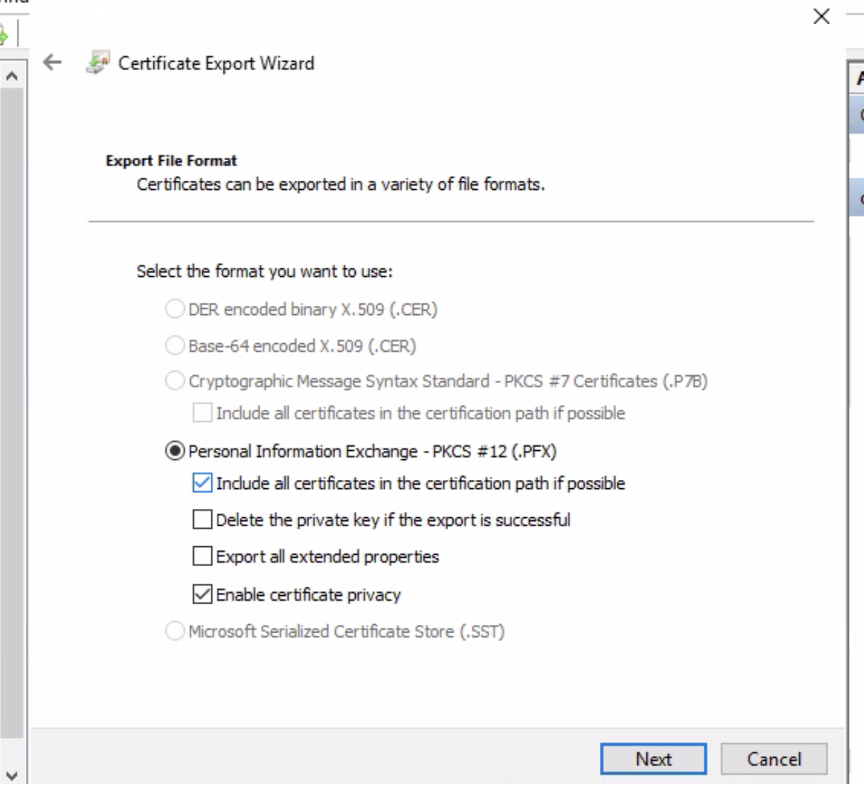Select DER encoded binary X.509 (.CER) format
This screenshot has width=864, height=798.
175,309
